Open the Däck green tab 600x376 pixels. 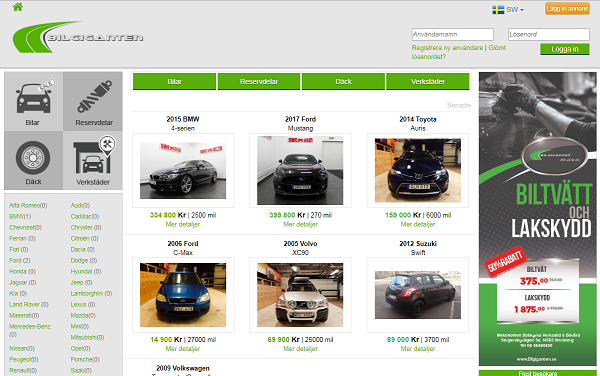click(x=343, y=81)
